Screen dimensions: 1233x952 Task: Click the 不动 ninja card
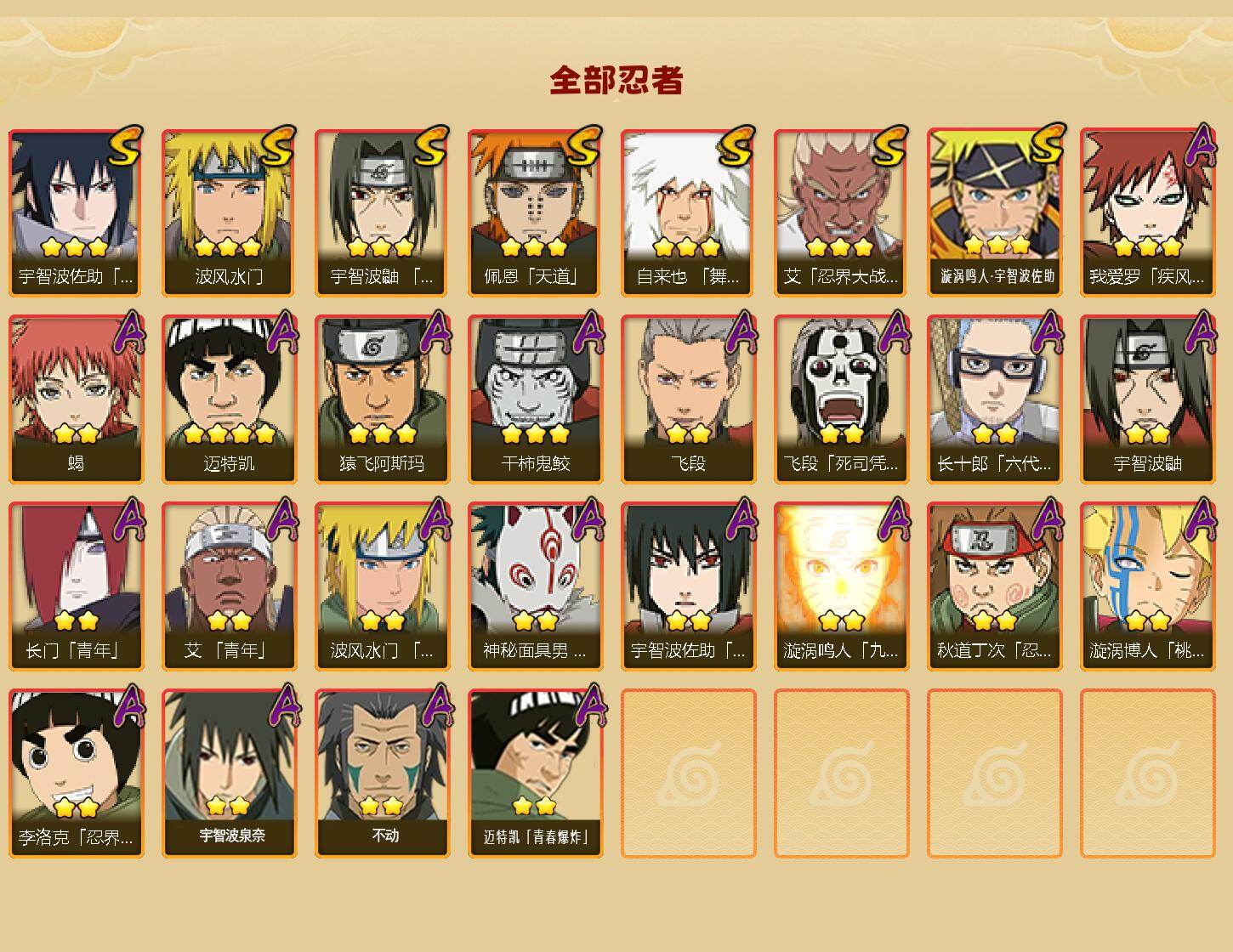tap(382, 773)
